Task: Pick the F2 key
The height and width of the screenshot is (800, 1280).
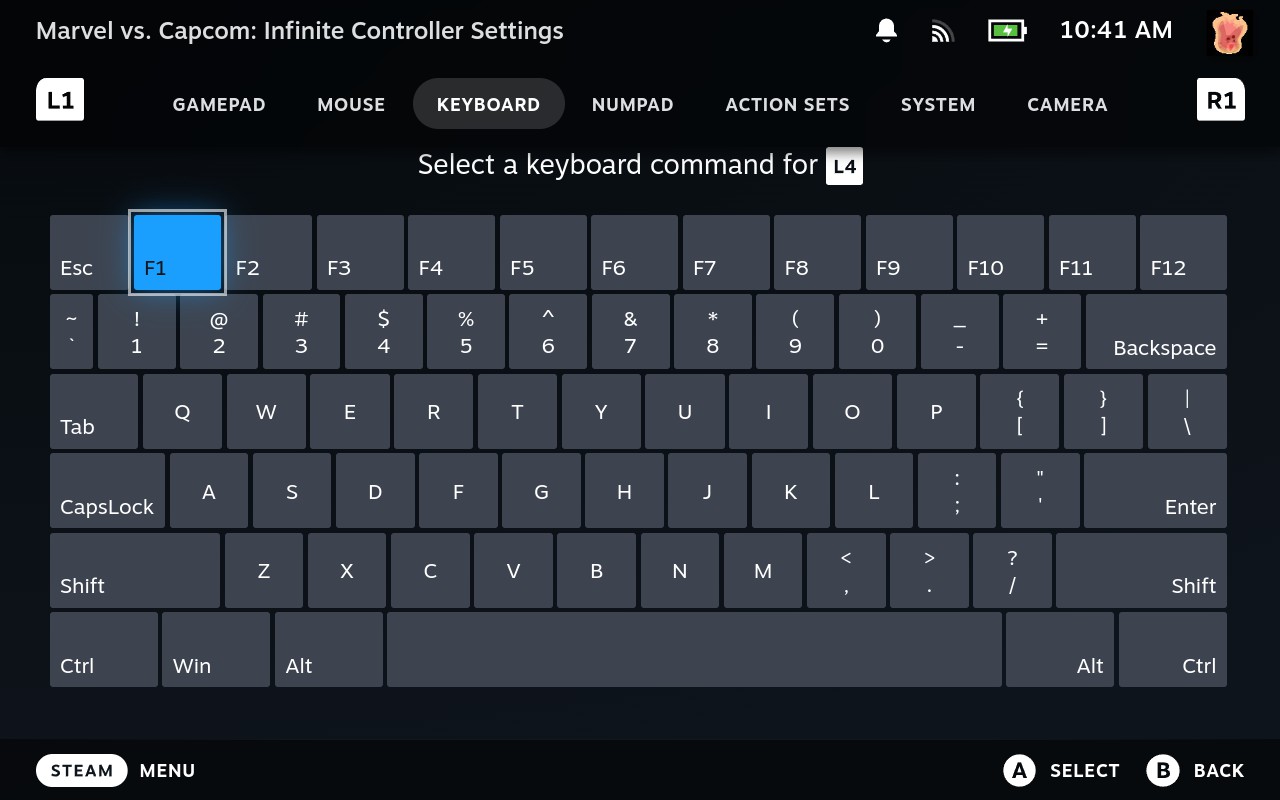Action: coord(269,253)
